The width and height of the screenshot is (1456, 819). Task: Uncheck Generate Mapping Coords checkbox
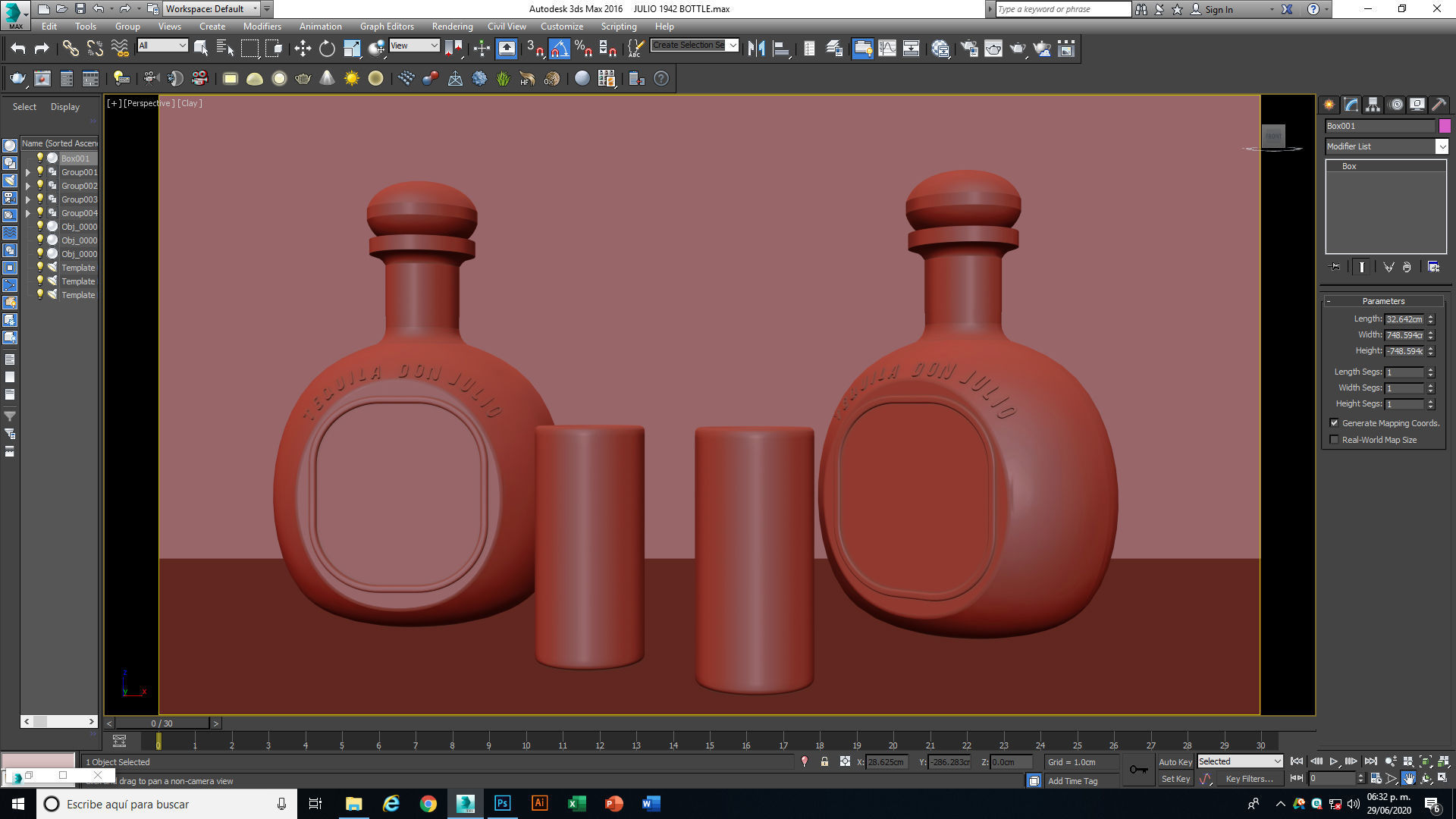(x=1334, y=423)
